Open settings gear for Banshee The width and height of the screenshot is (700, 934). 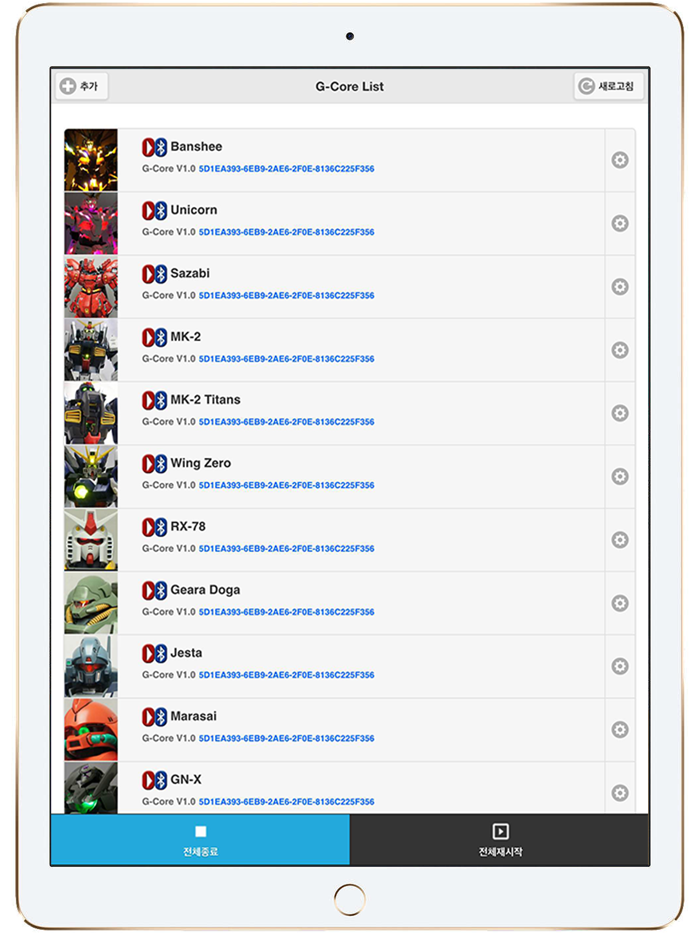point(620,160)
